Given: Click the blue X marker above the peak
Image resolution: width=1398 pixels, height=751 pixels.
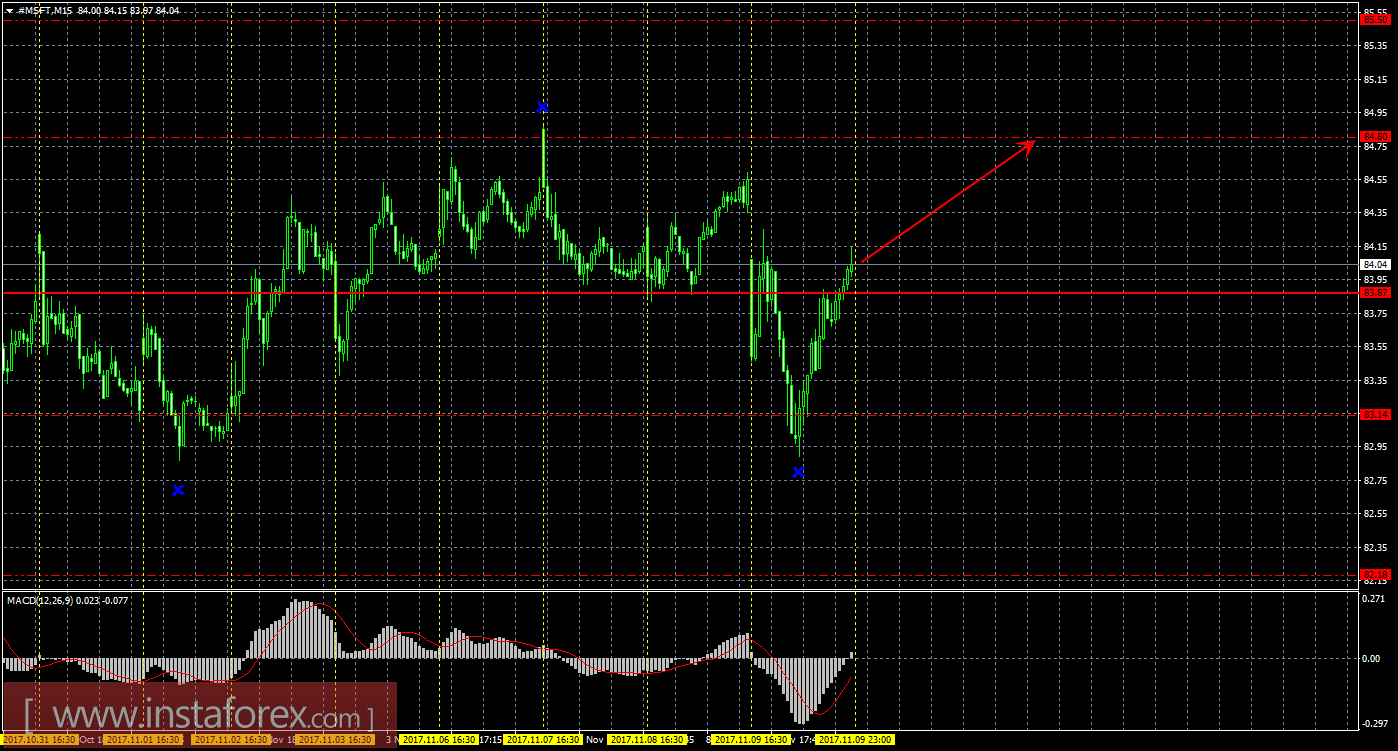Looking at the screenshot, I should click(542, 106).
